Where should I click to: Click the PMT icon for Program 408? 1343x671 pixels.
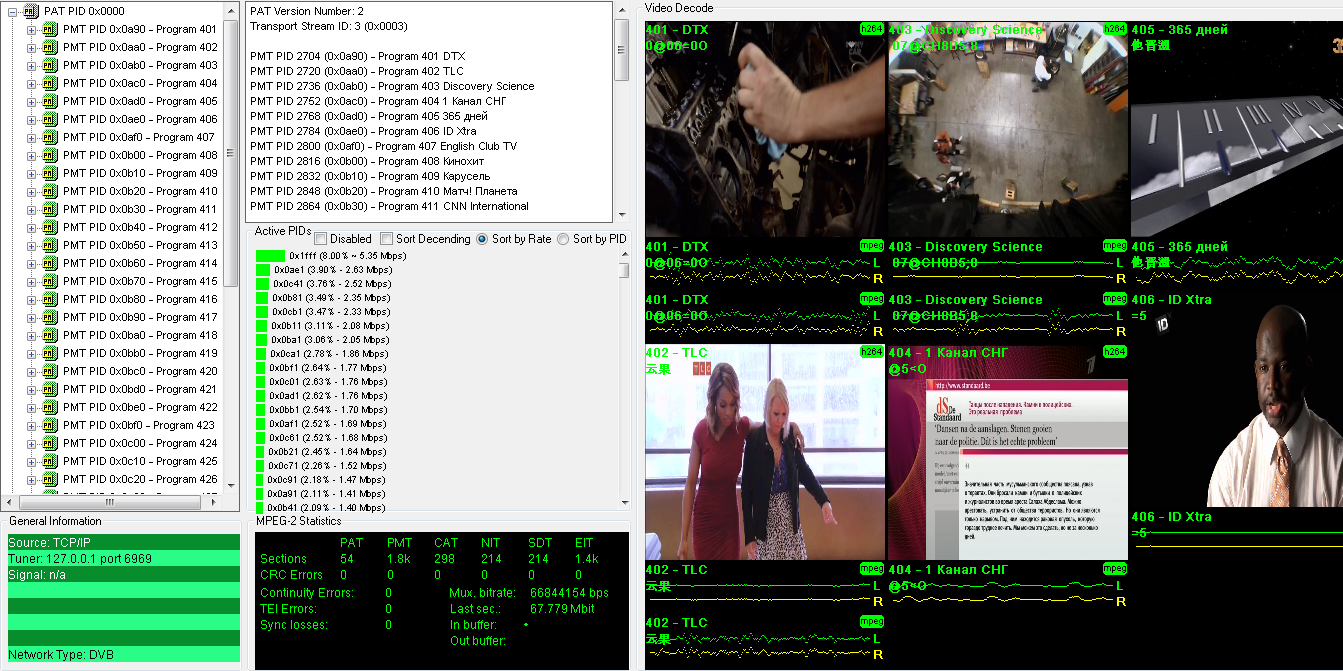coord(50,155)
